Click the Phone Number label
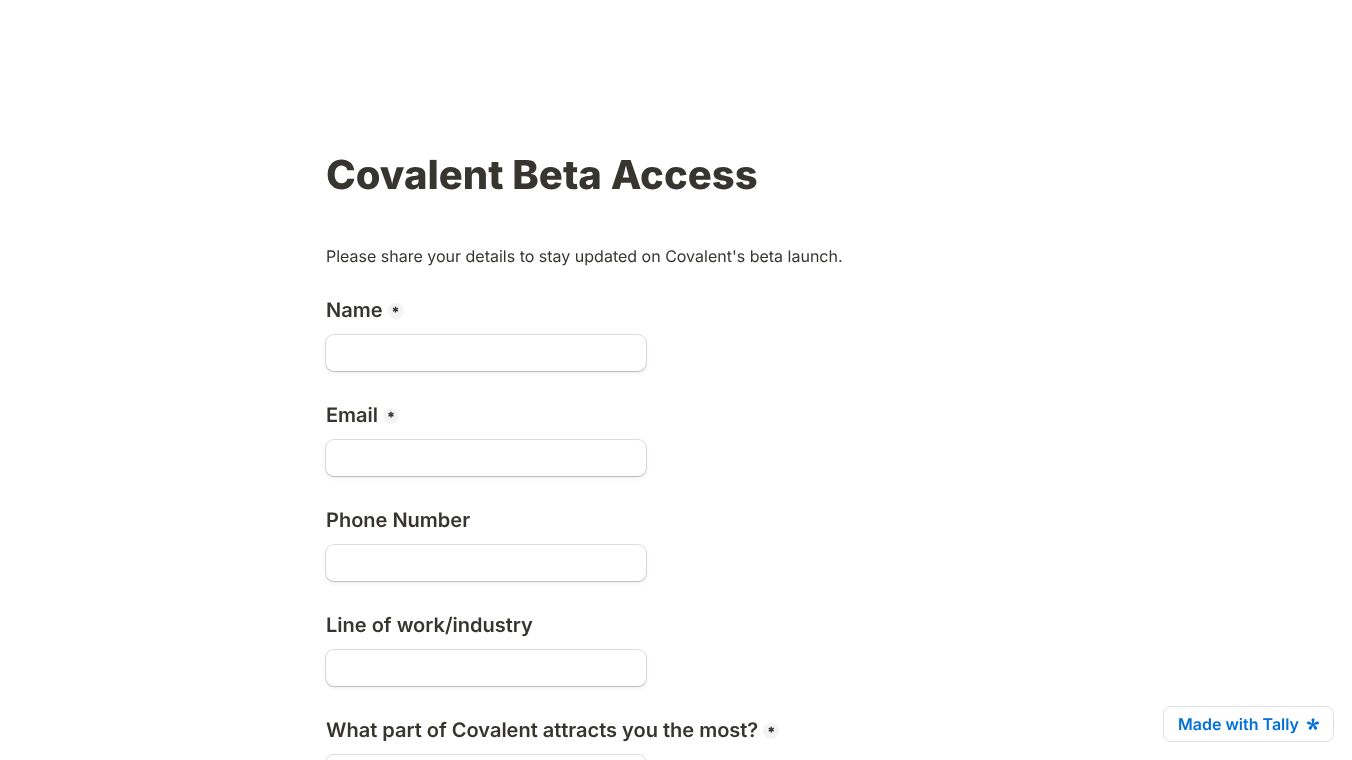 click(397, 520)
